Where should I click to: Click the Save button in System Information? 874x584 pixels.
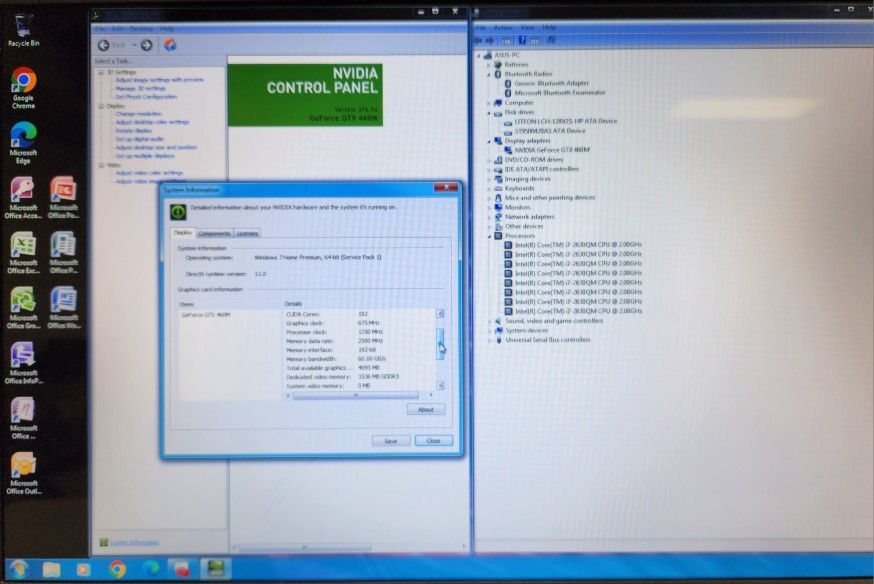(390, 441)
